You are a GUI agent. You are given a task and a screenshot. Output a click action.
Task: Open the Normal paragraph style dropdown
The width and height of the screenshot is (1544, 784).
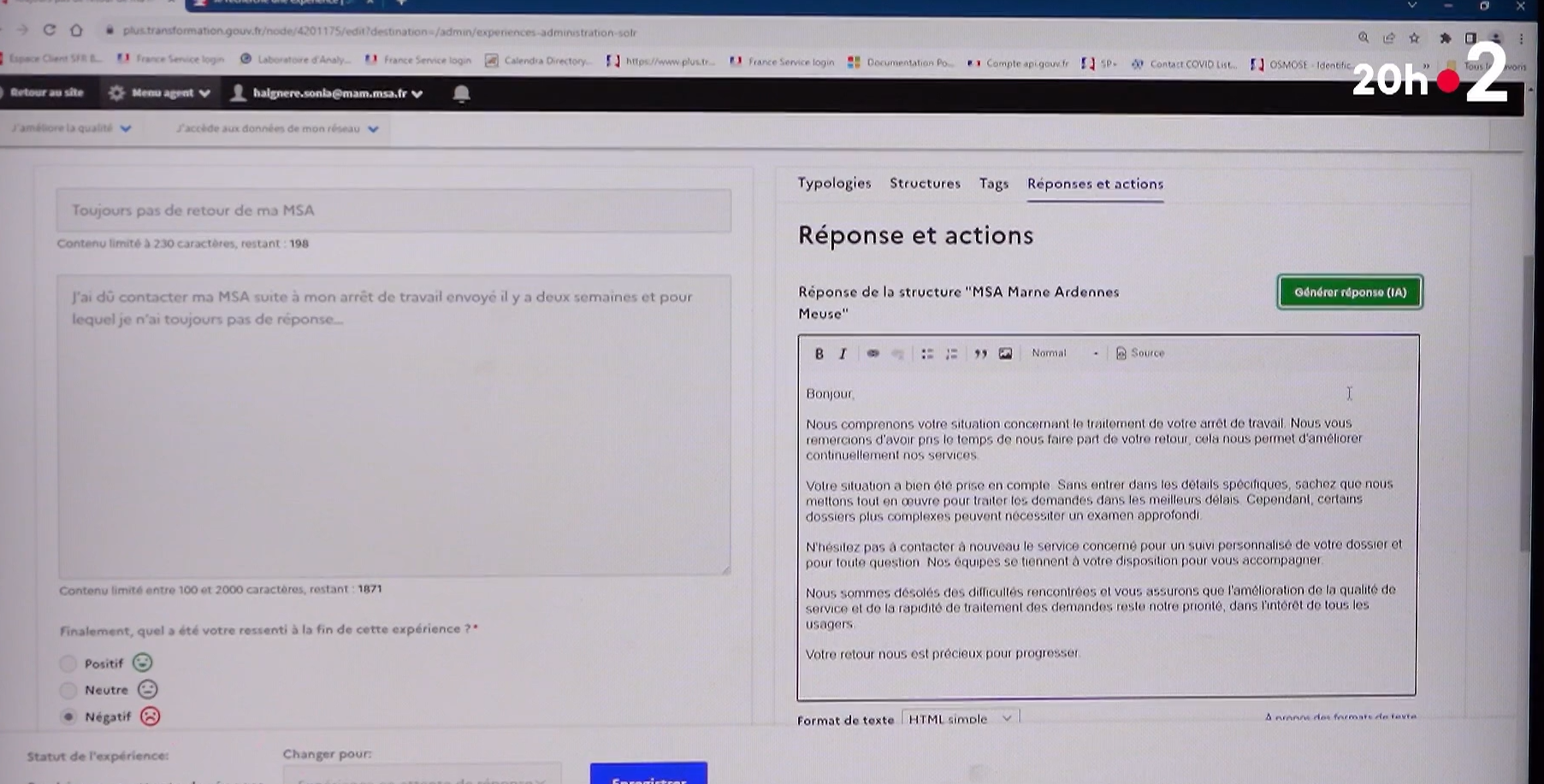click(1061, 352)
